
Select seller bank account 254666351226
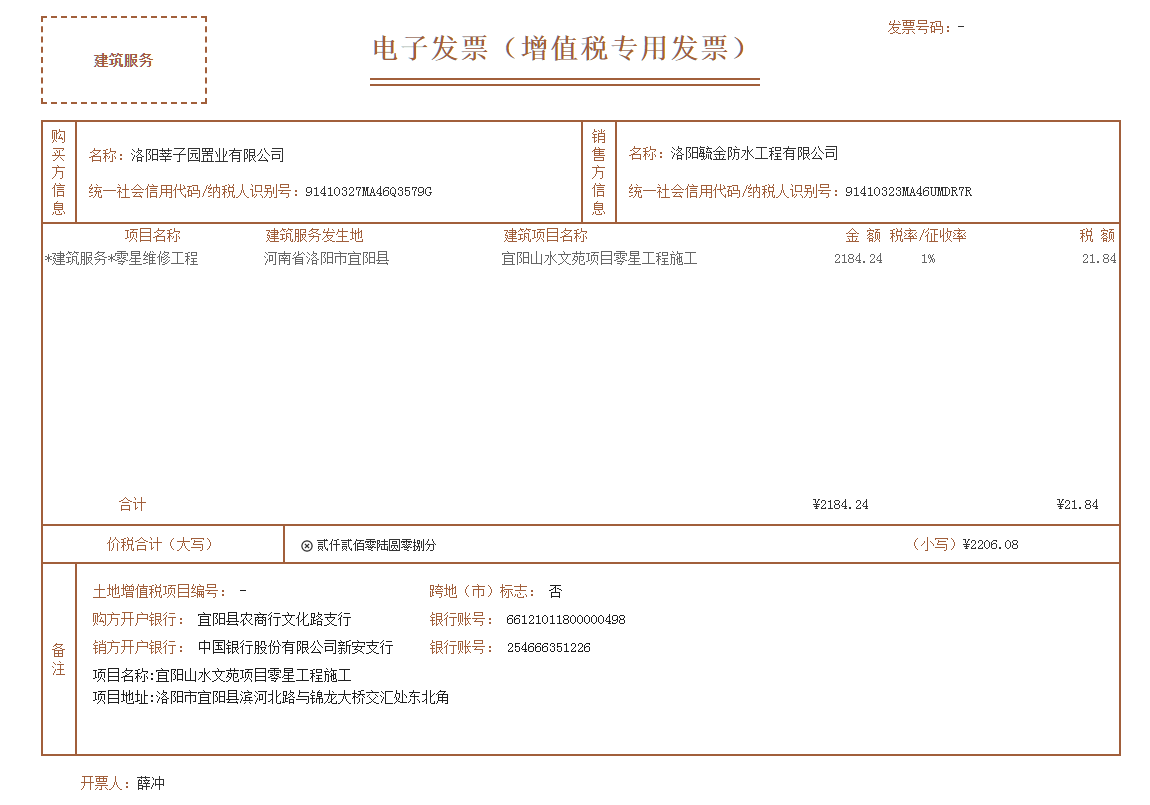(548, 648)
